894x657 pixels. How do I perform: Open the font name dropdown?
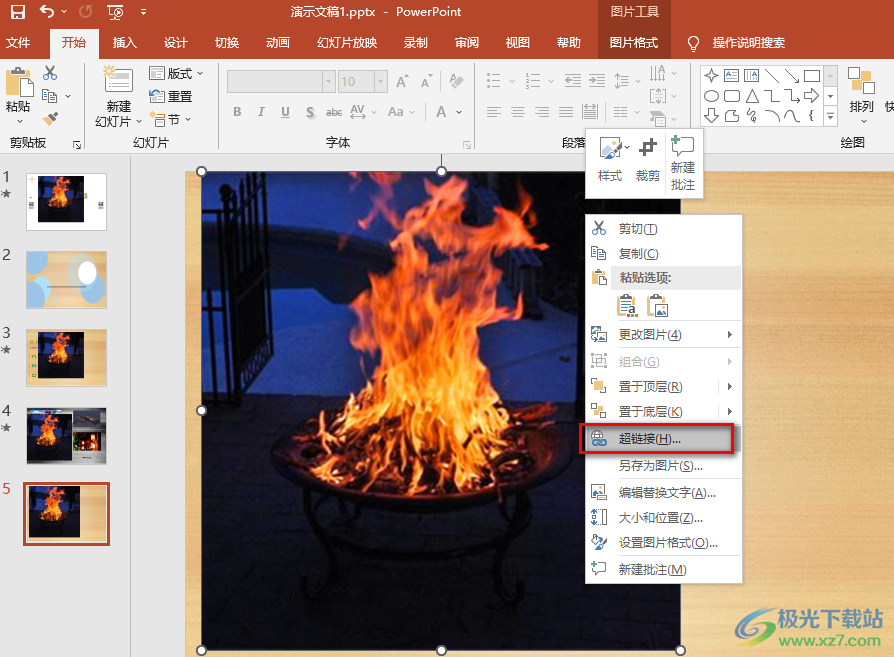(x=328, y=82)
